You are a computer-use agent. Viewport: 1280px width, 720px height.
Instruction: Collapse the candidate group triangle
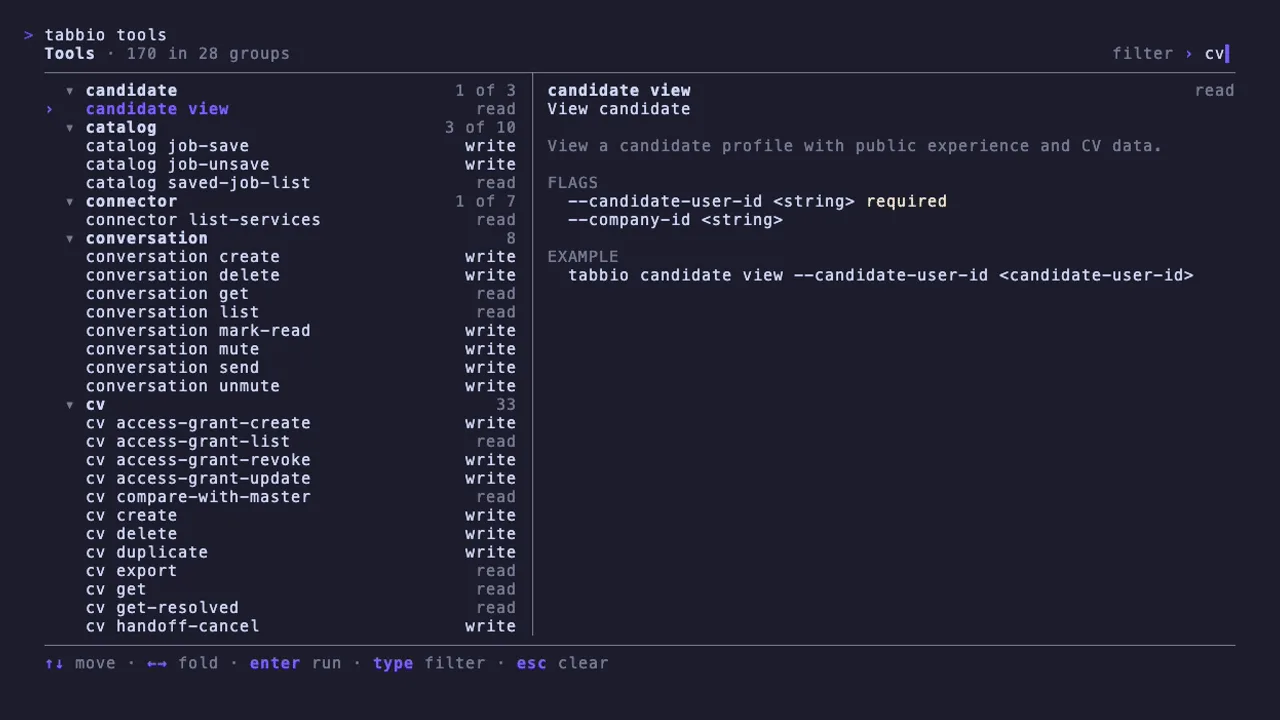coord(70,91)
